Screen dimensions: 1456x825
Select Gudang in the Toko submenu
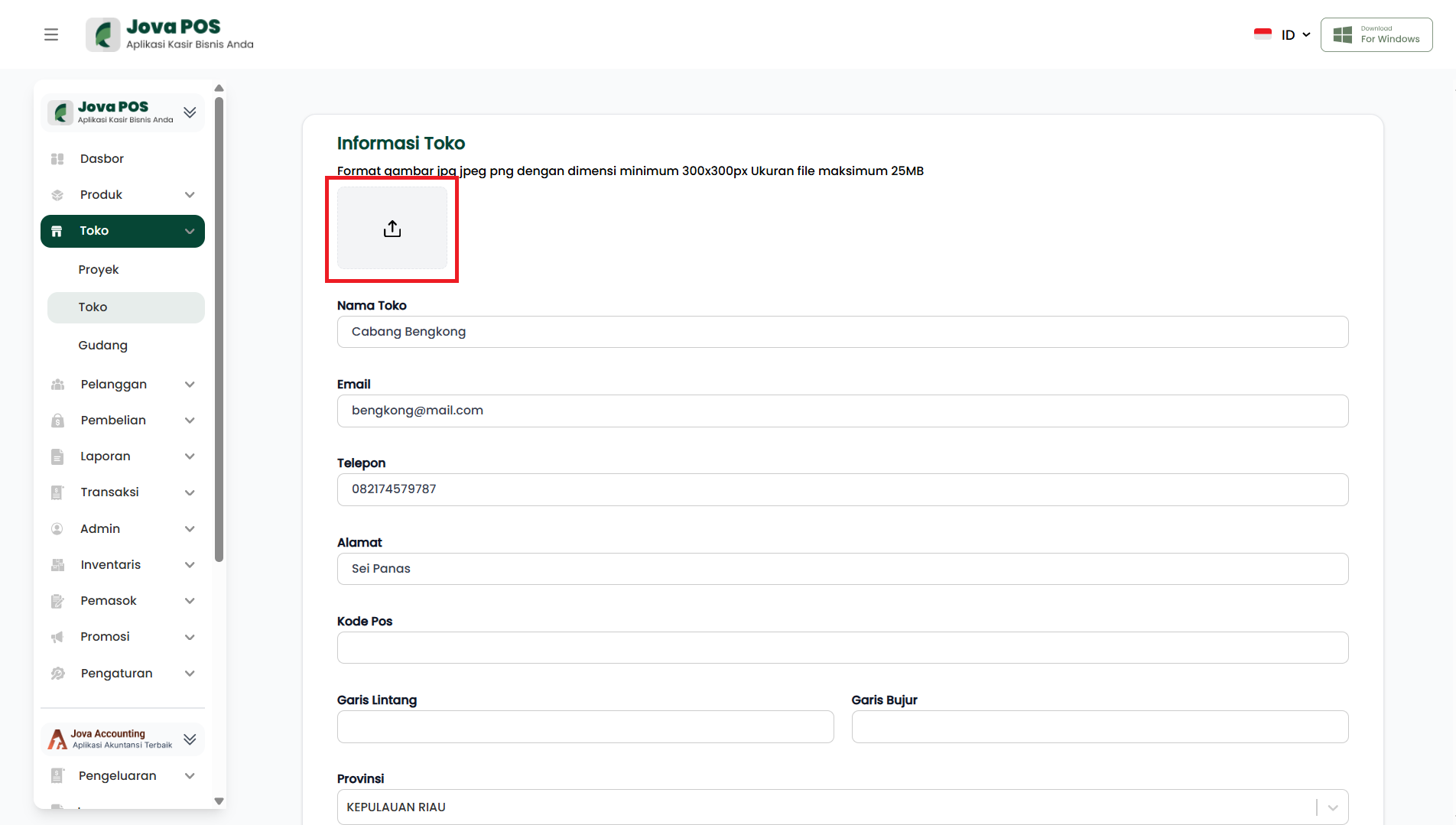(102, 346)
